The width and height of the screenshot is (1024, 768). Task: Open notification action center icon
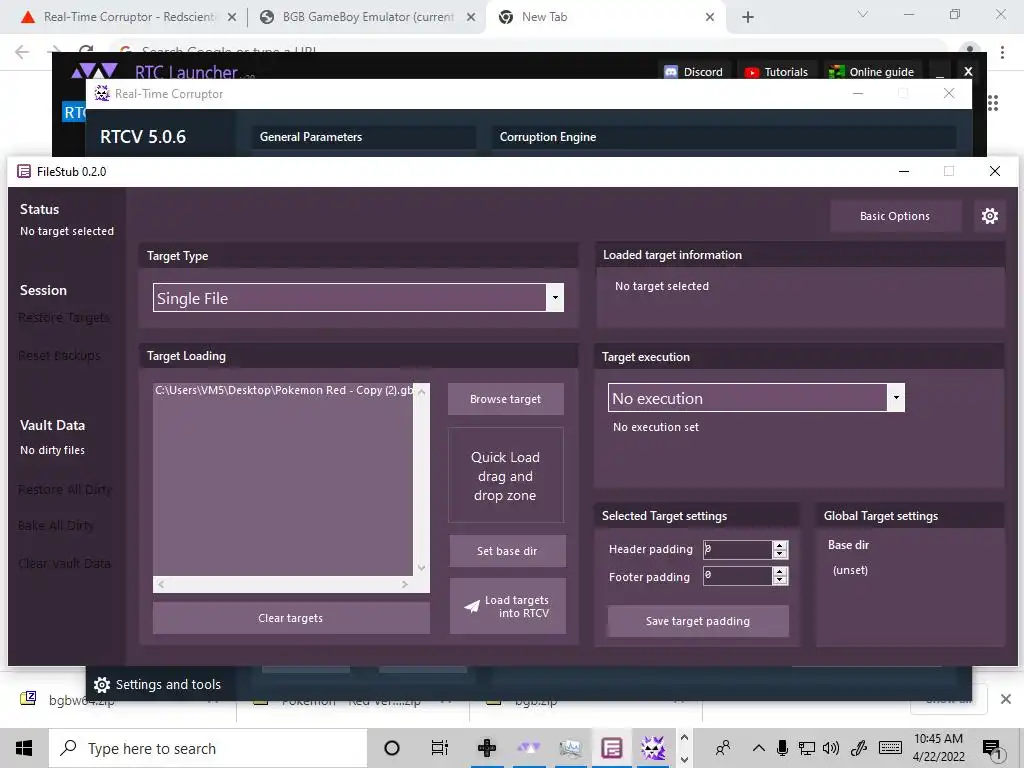(x=993, y=749)
